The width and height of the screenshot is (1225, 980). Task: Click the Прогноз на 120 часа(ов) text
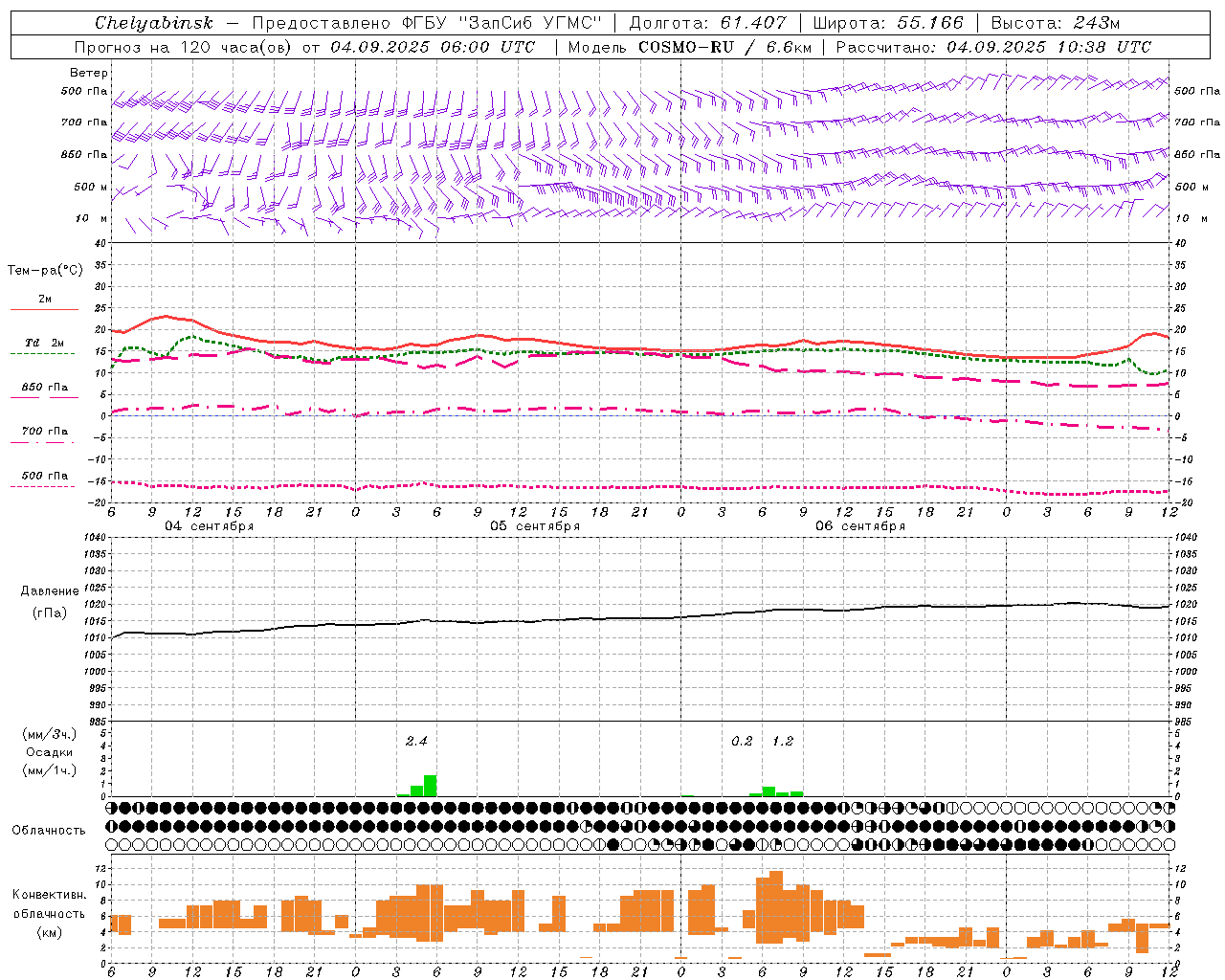184,47
